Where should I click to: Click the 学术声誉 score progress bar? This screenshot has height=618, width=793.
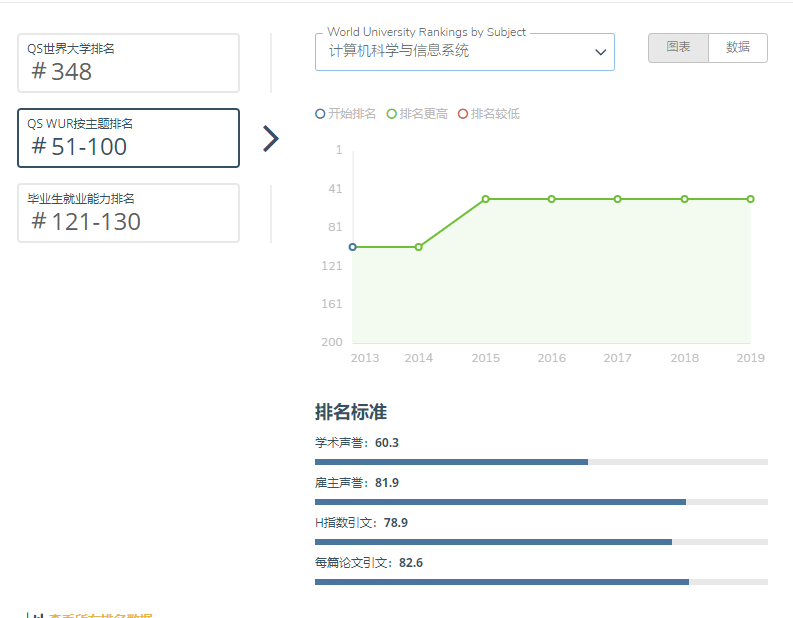[x=541, y=462]
